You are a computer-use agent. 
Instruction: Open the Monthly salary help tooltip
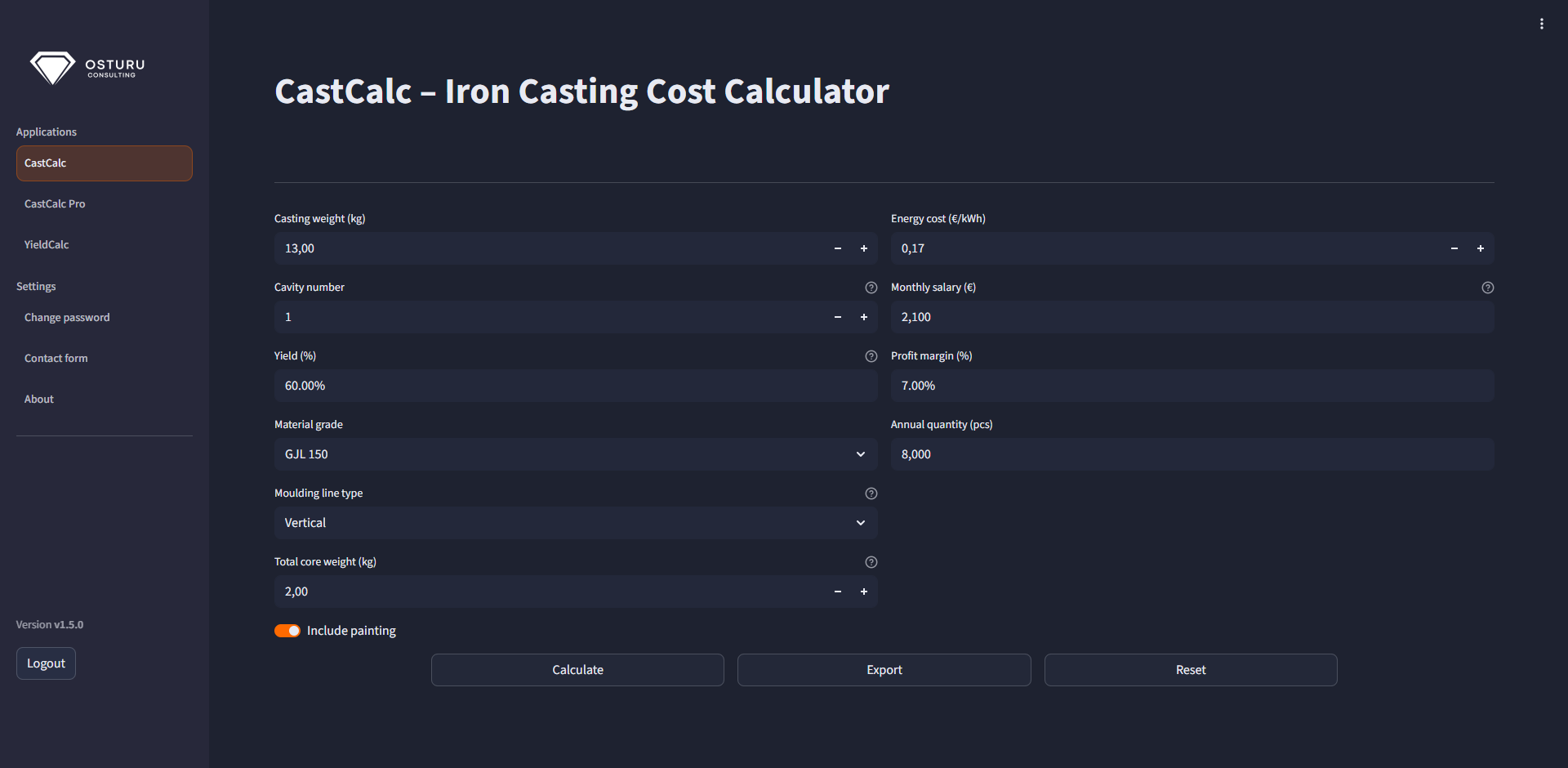pyautogui.click(x=1487, y=288)
